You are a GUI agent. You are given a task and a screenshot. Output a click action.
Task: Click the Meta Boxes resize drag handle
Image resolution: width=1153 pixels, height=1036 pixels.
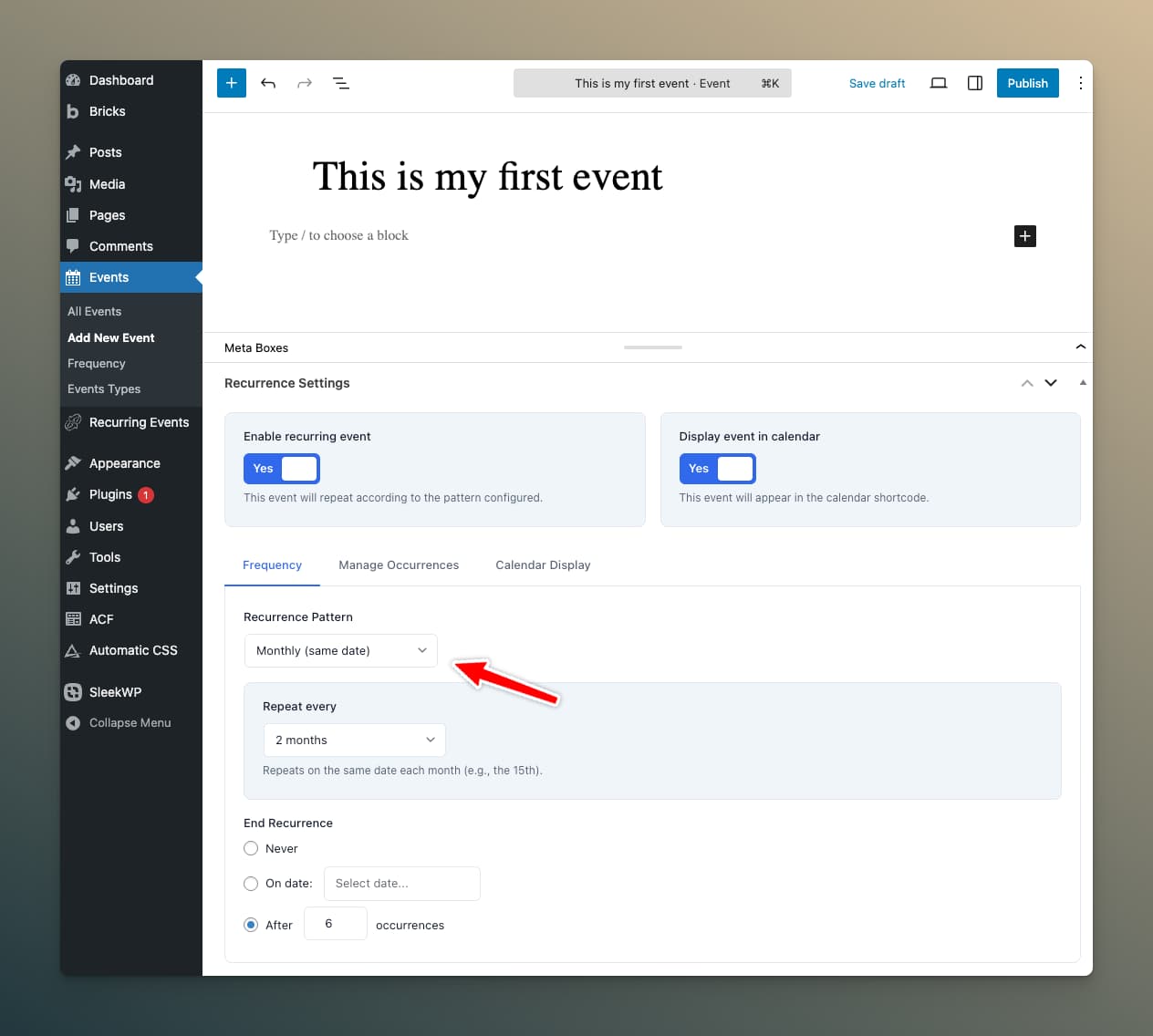[x=652, y=347]
